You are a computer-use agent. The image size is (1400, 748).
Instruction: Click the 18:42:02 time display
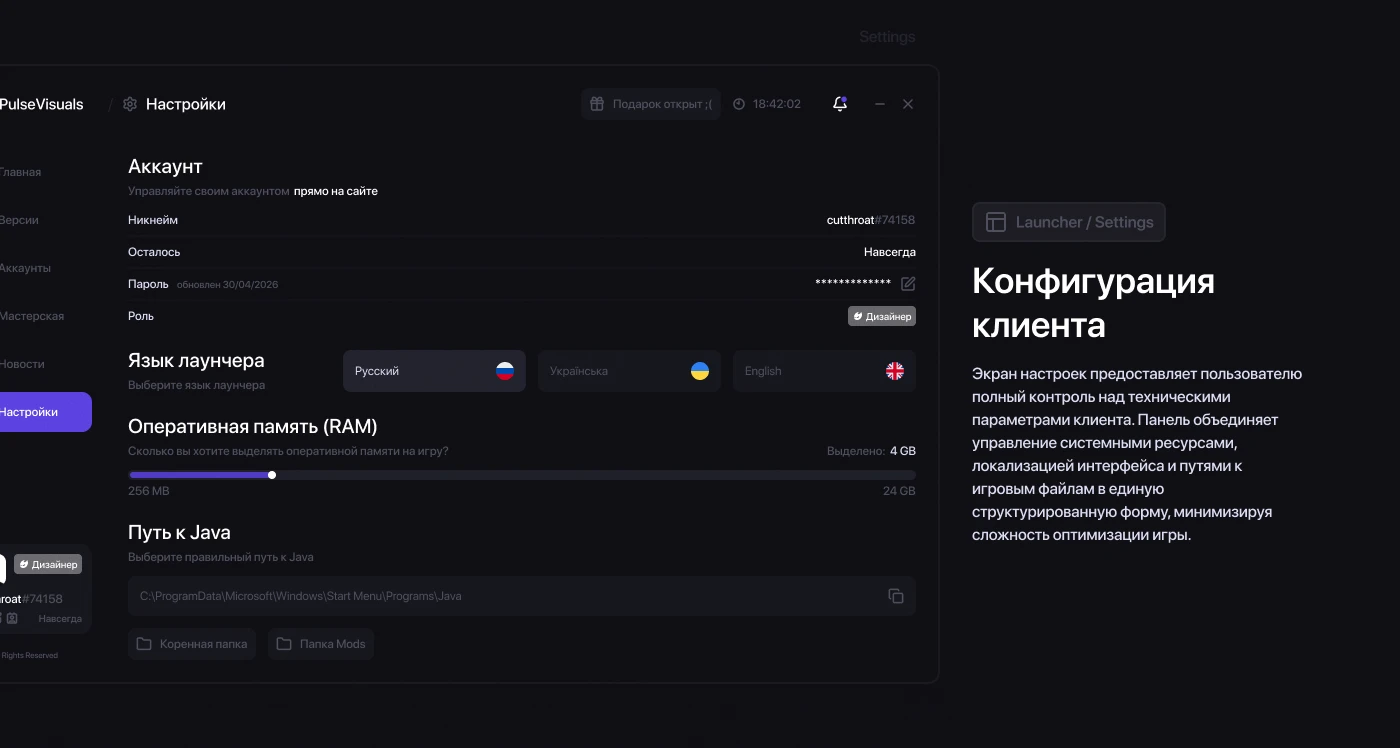pyautogui.click(x=777, y=104)
